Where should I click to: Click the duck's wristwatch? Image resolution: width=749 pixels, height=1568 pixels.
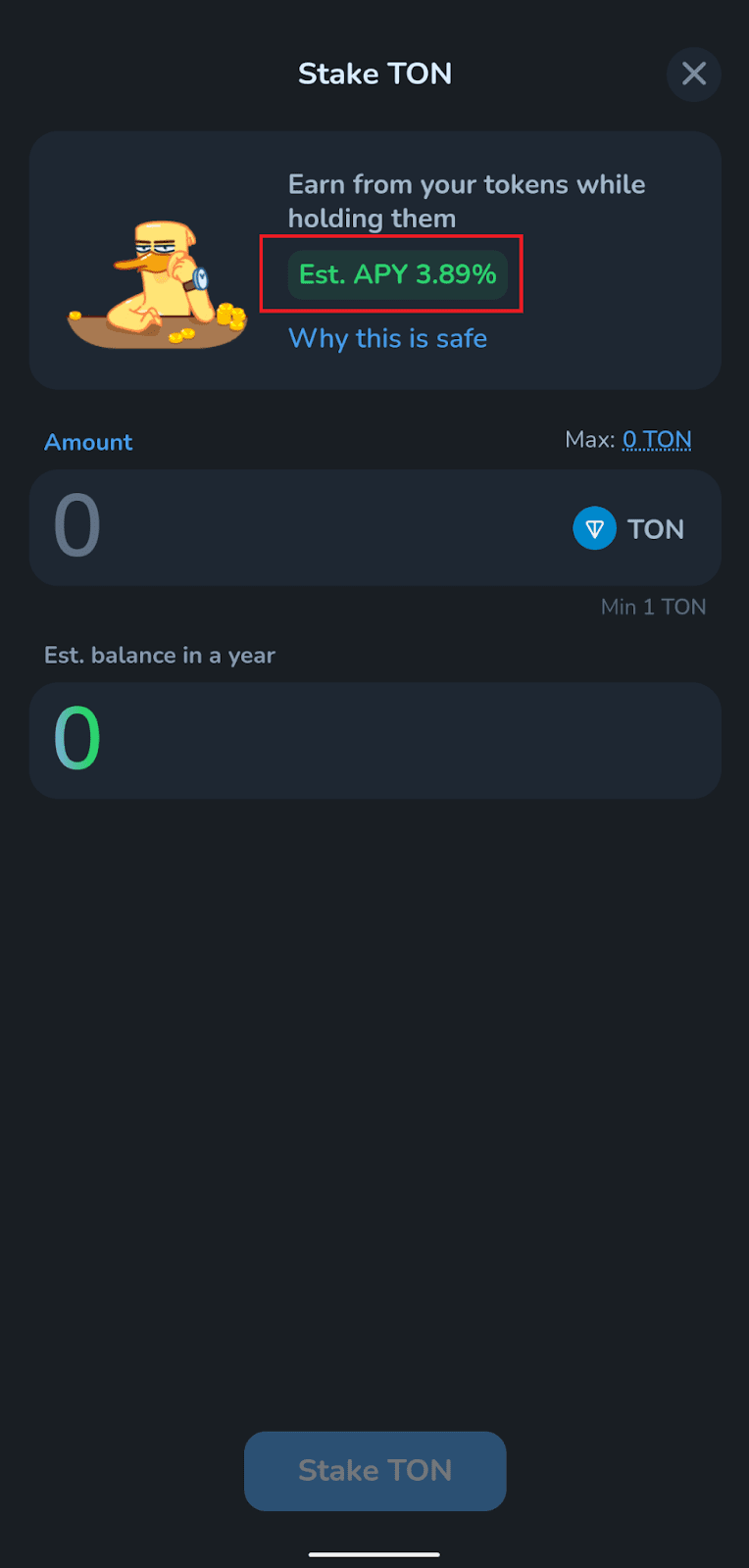click(x=200, y=279)
